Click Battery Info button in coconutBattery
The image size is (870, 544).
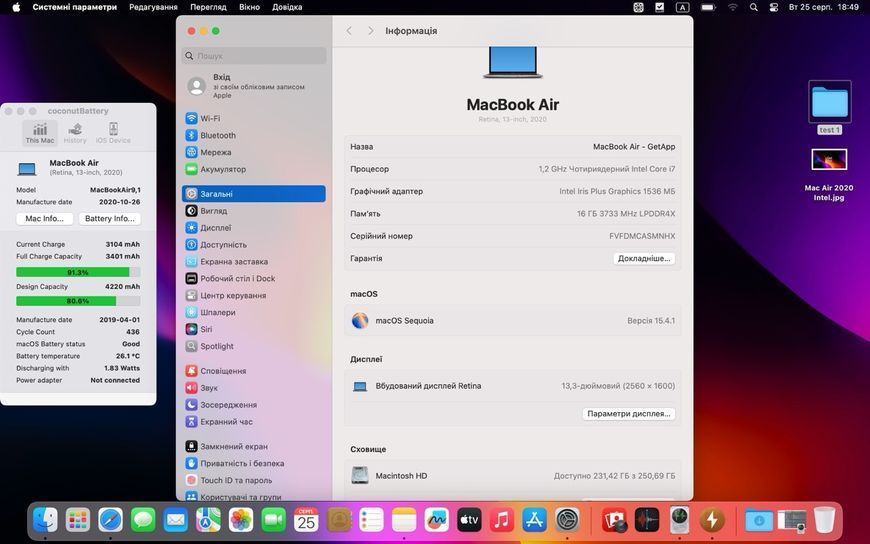(110, 219)
